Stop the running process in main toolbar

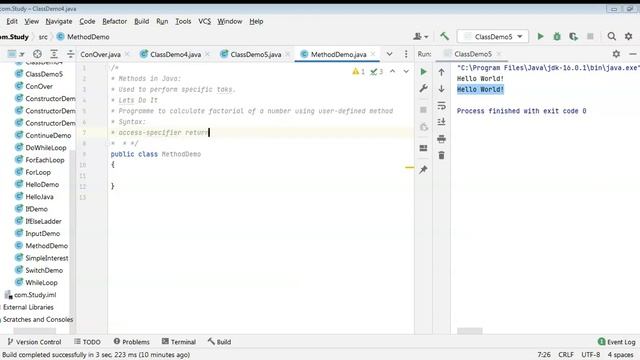[590, 36]
